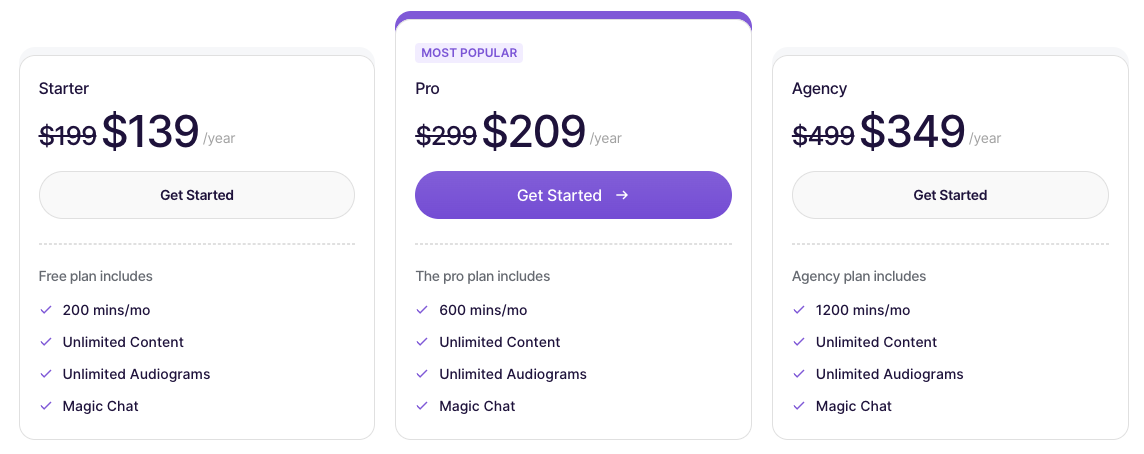
Task: Click the Most Popular badge
Action: pos(469,53)
